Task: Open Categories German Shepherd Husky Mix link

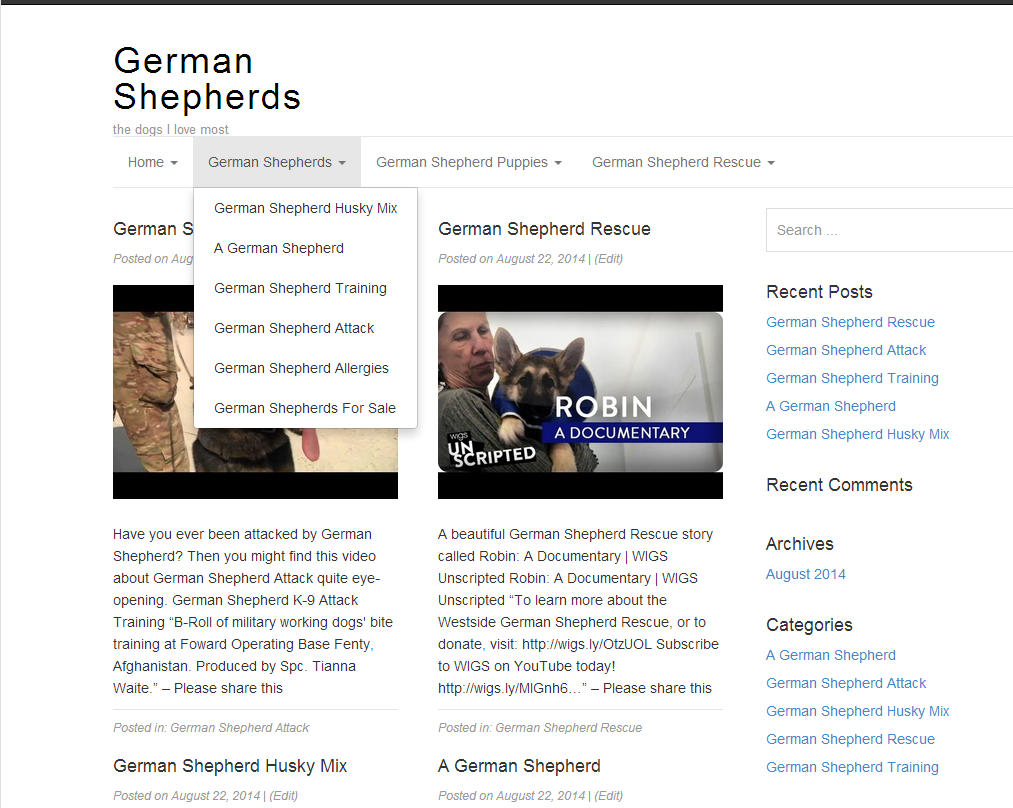Action: (857, 712)
